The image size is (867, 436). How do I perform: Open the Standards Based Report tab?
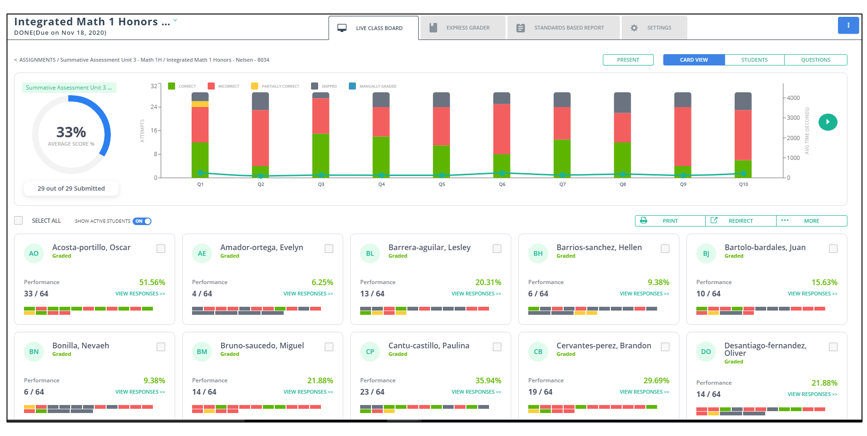tap(563, 28)
